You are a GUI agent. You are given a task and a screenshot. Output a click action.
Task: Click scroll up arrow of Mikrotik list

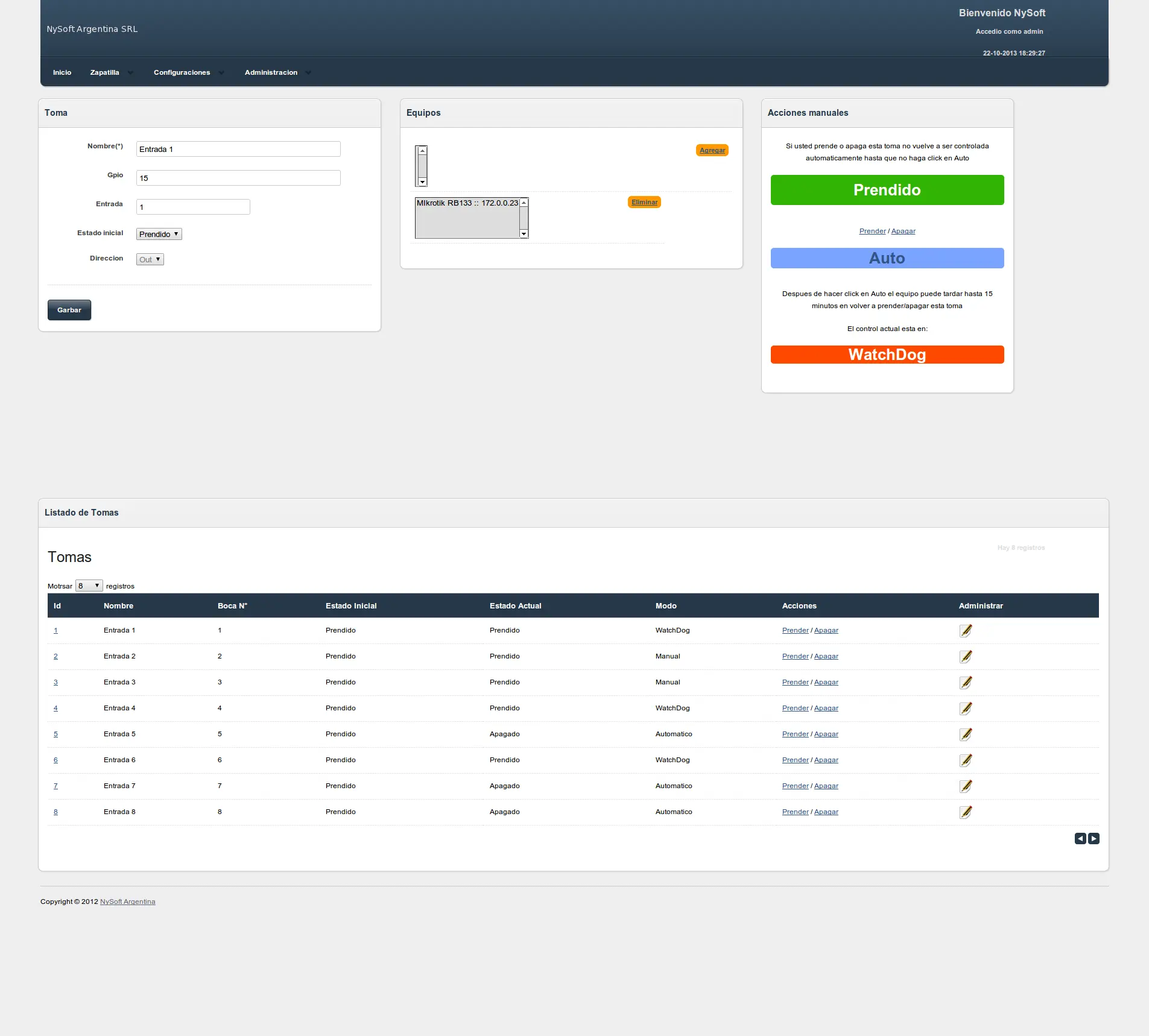(x=524, y=203)
